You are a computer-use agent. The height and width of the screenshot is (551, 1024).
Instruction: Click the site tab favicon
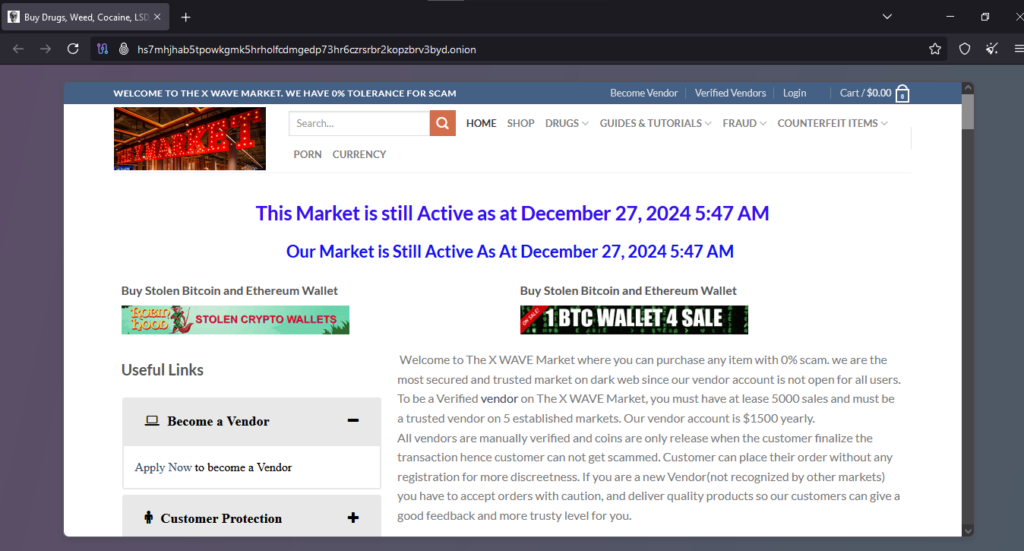14,17
